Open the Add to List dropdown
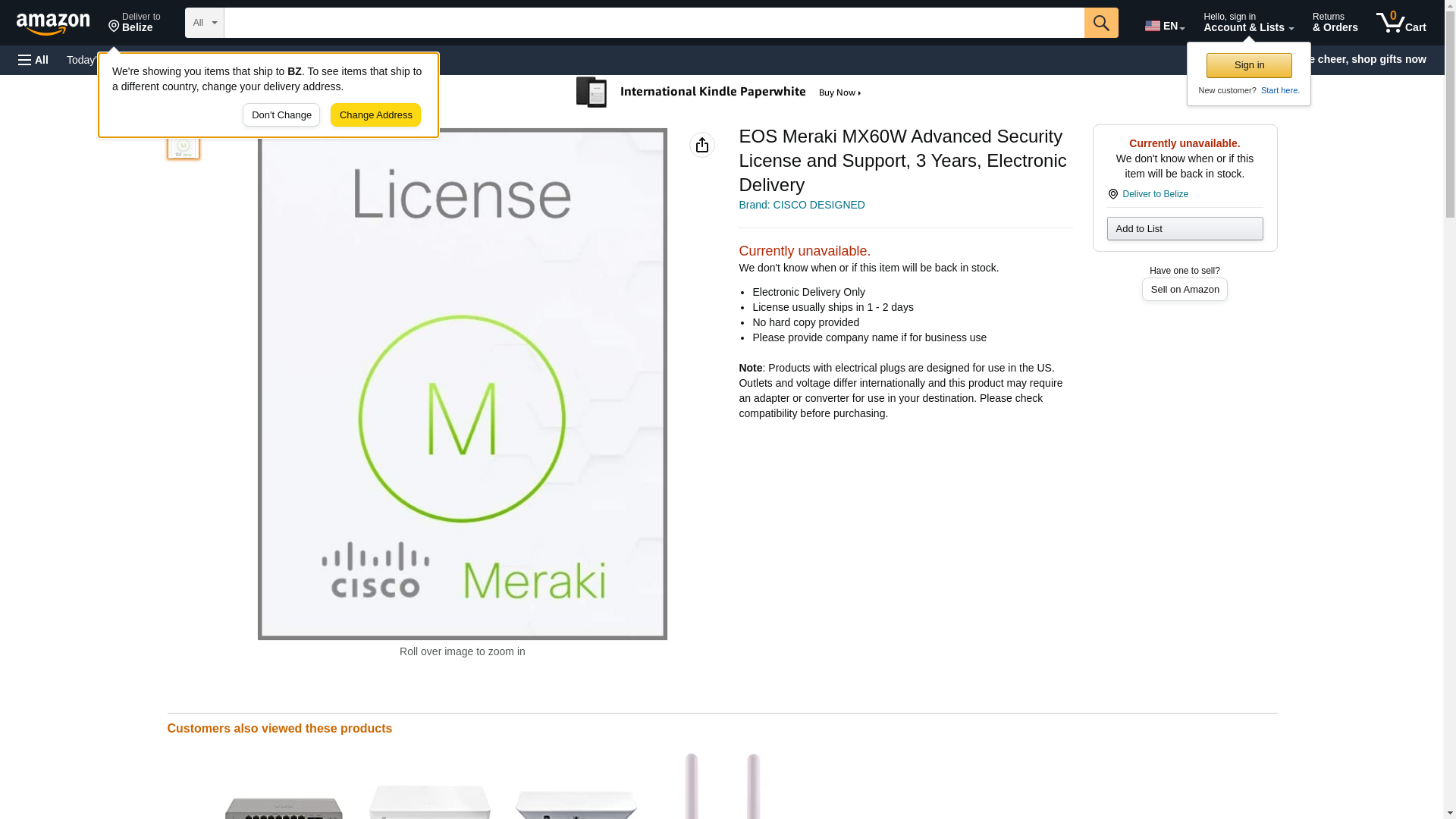The image size is (1456, 819). click(1184, 229)
